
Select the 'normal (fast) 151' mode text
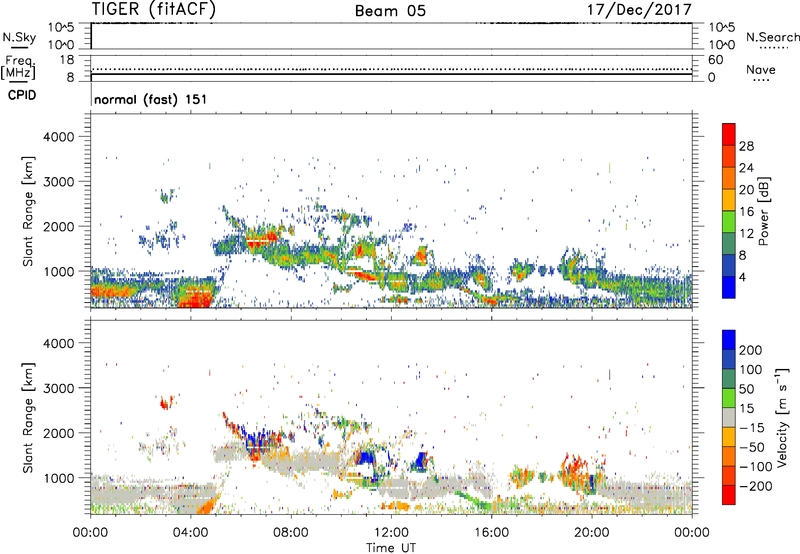[151, 99]
